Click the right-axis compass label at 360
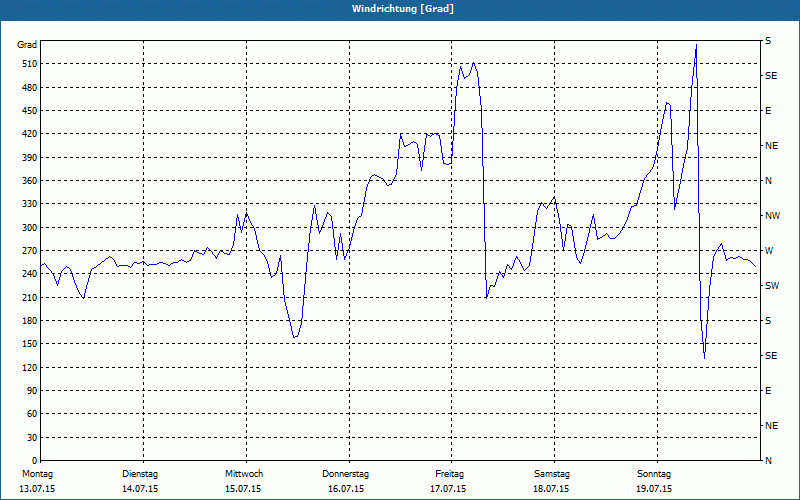800x500 pixels. coord(768,181)
